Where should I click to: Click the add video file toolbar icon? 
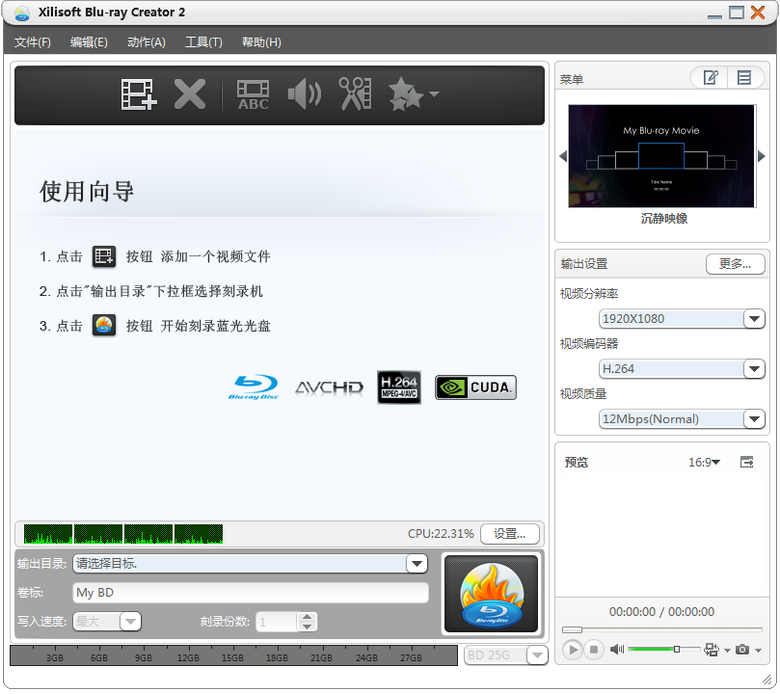(x=138, y=94)
